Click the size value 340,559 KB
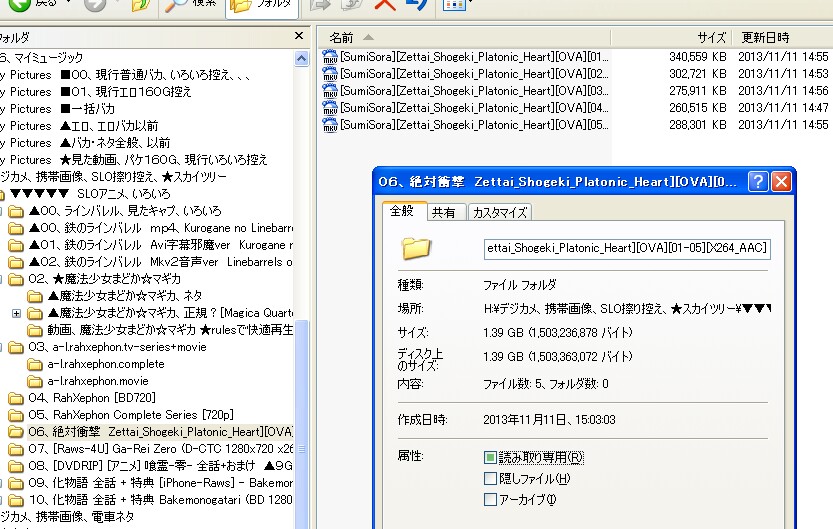833x529 pixels. (x=698, y=57)
